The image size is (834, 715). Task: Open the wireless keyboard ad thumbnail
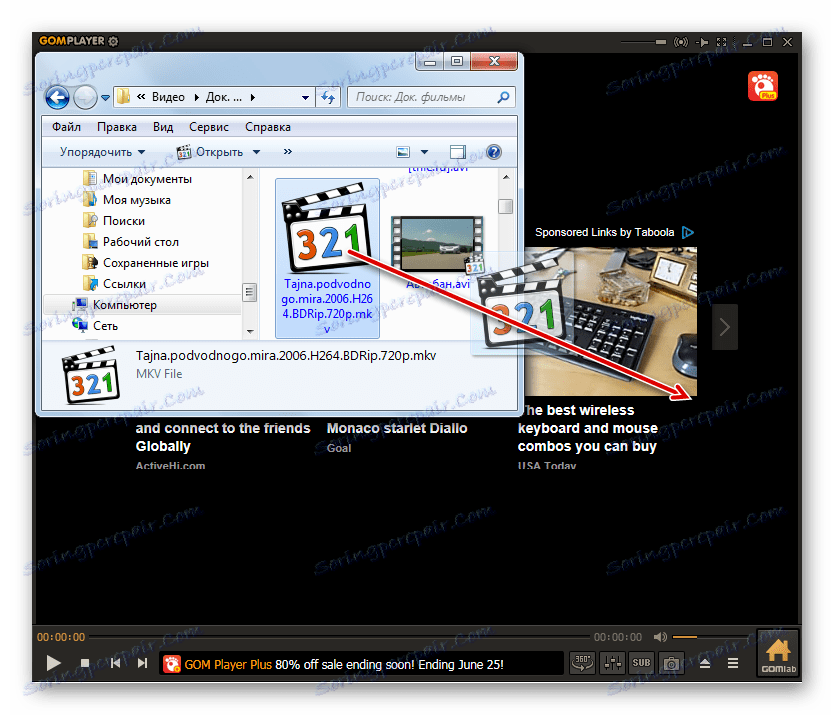pos(611,321)
